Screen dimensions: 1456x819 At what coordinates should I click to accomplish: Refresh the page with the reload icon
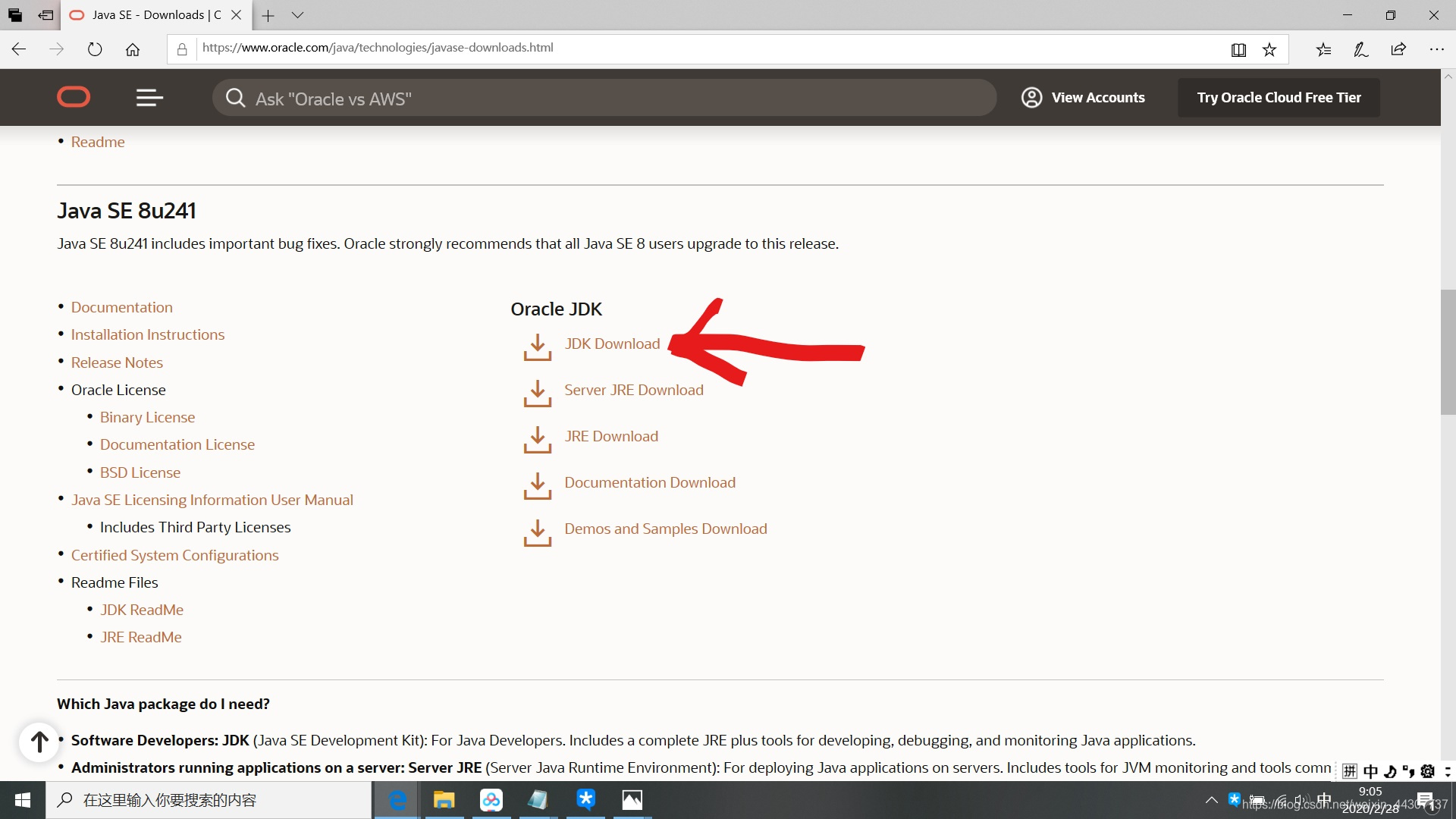(95, 49)
